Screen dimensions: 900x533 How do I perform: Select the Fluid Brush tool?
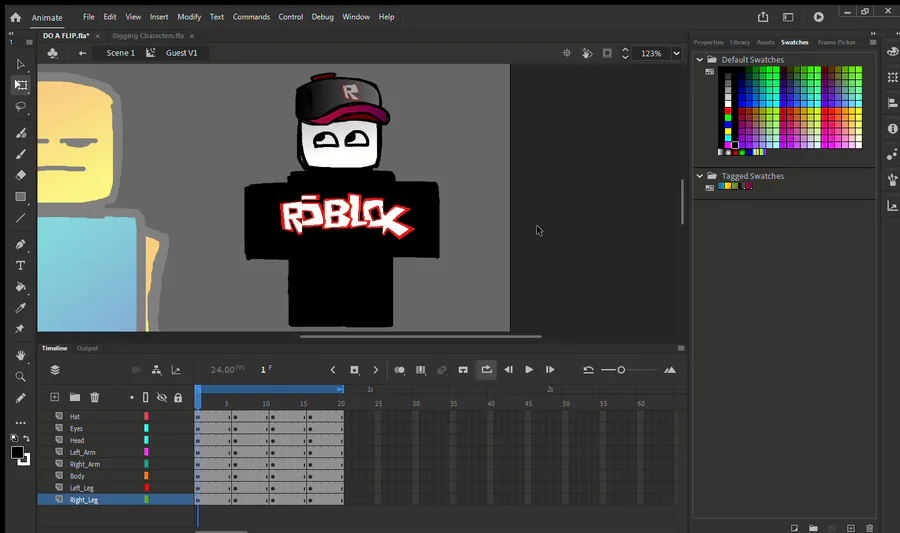click(x=21, y=133)
